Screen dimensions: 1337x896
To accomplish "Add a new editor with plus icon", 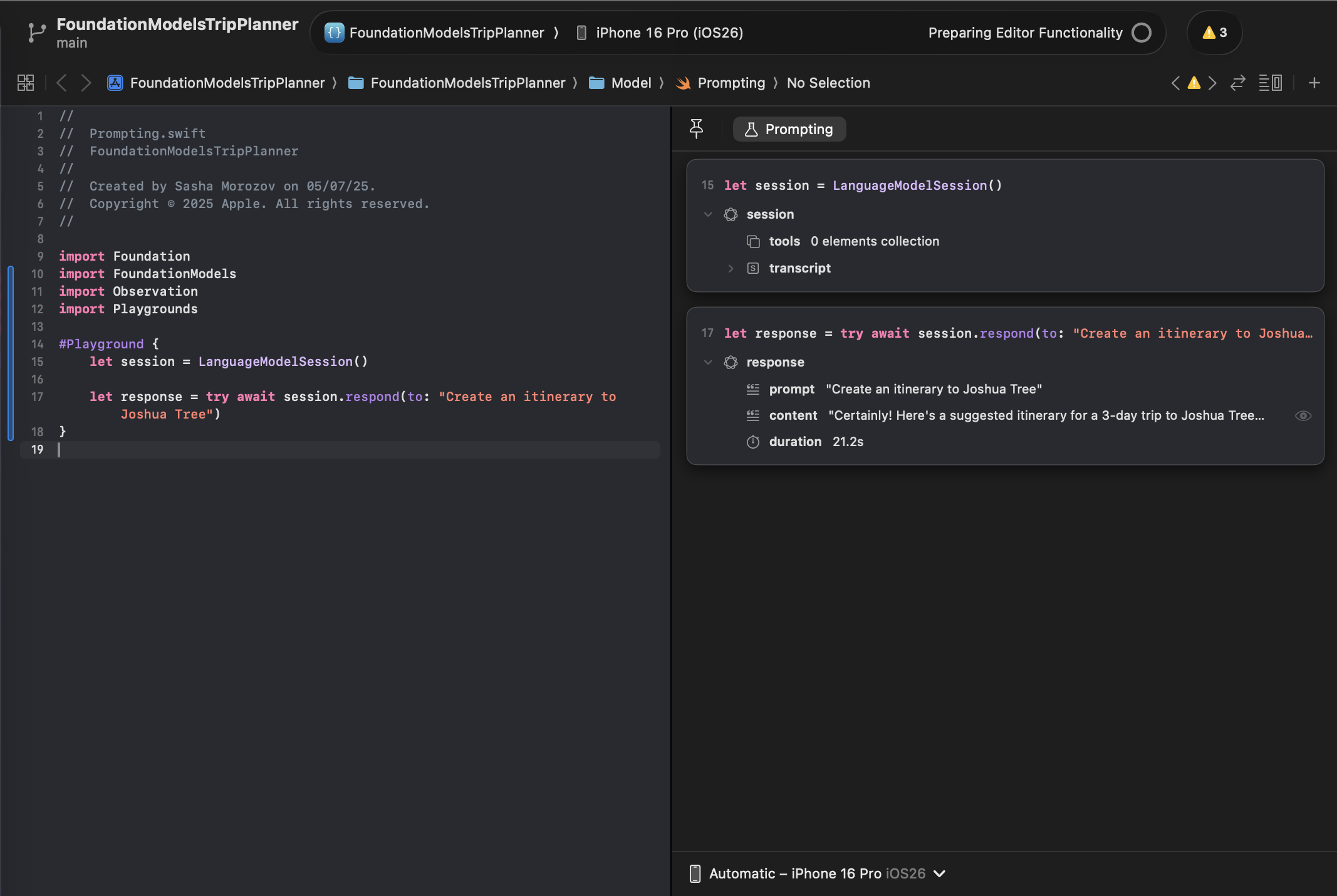I will (1314, 83).
